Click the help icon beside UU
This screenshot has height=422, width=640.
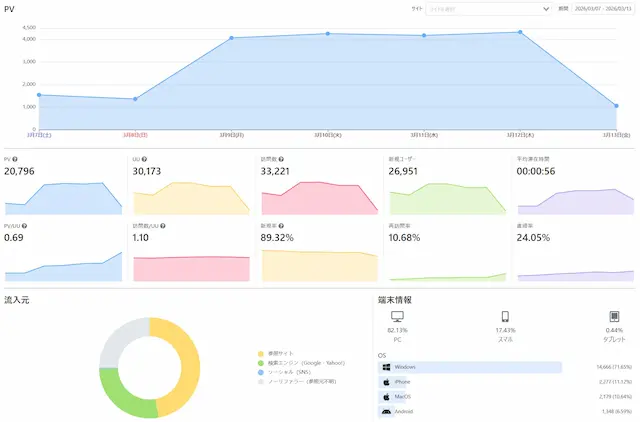(x=144, y=160)
